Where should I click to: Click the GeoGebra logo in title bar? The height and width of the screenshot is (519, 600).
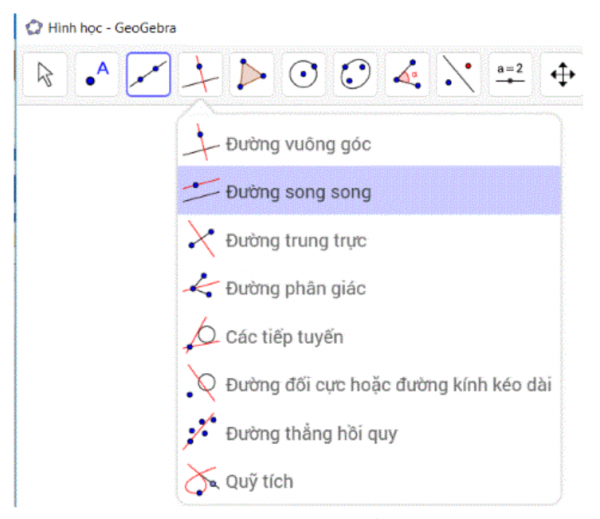point(34,28)
